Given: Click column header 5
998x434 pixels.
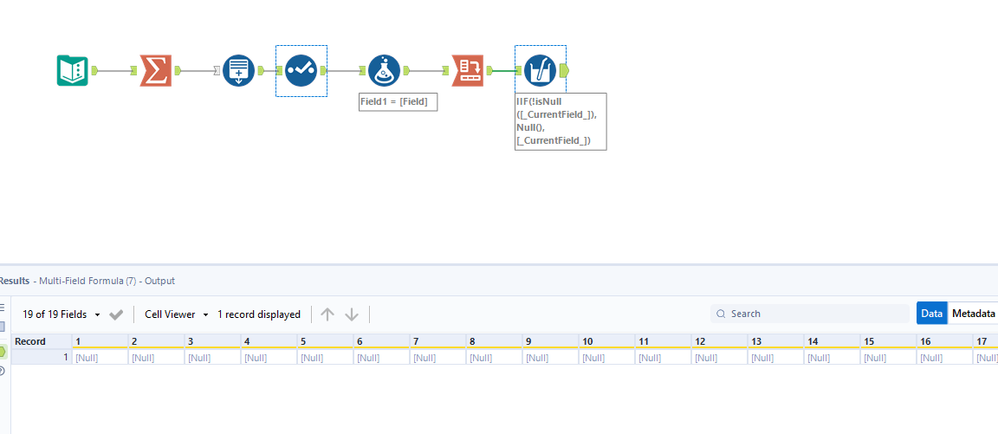Looking at the screenshot, I should [325, 342].
